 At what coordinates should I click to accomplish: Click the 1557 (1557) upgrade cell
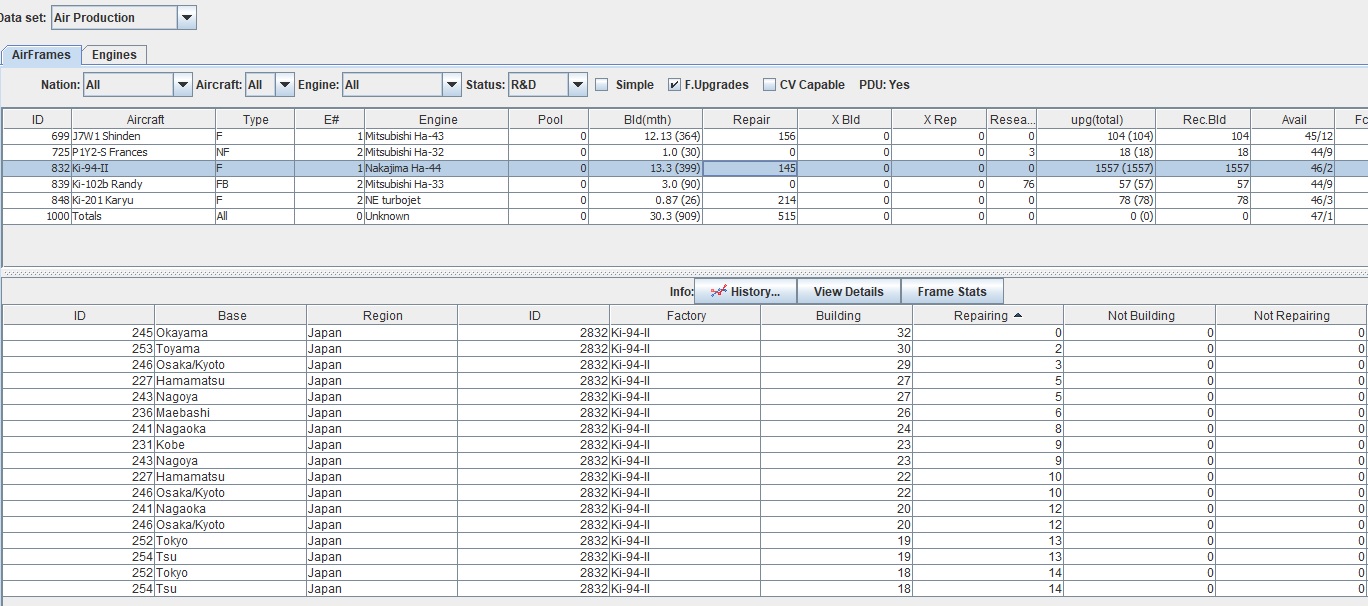pyautogui.click(x=1096, y=168)
